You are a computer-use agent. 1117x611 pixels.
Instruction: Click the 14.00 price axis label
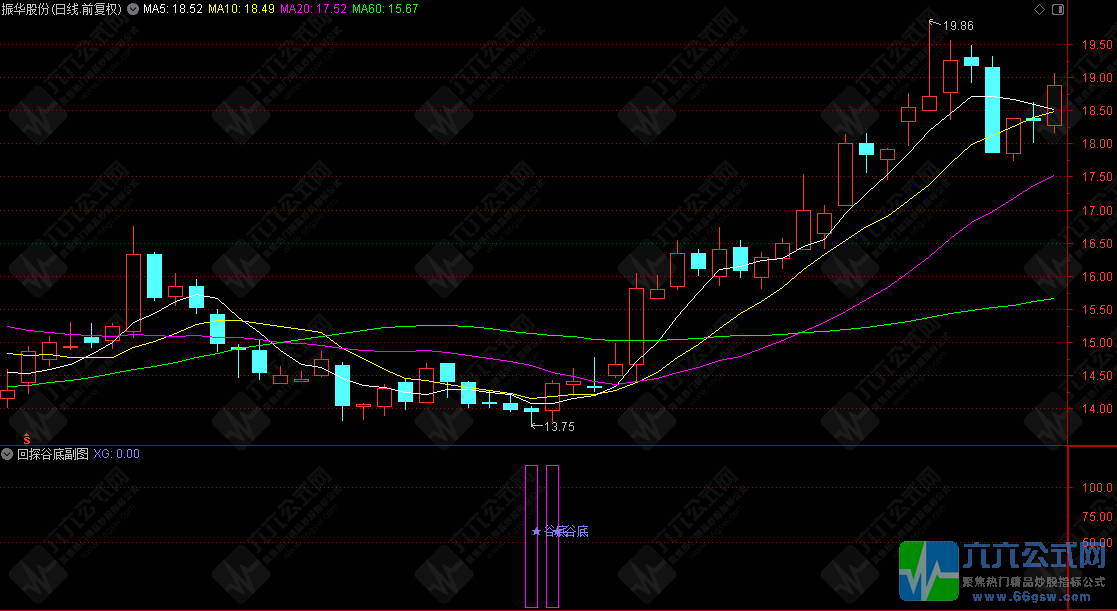tap(1097, 409)
